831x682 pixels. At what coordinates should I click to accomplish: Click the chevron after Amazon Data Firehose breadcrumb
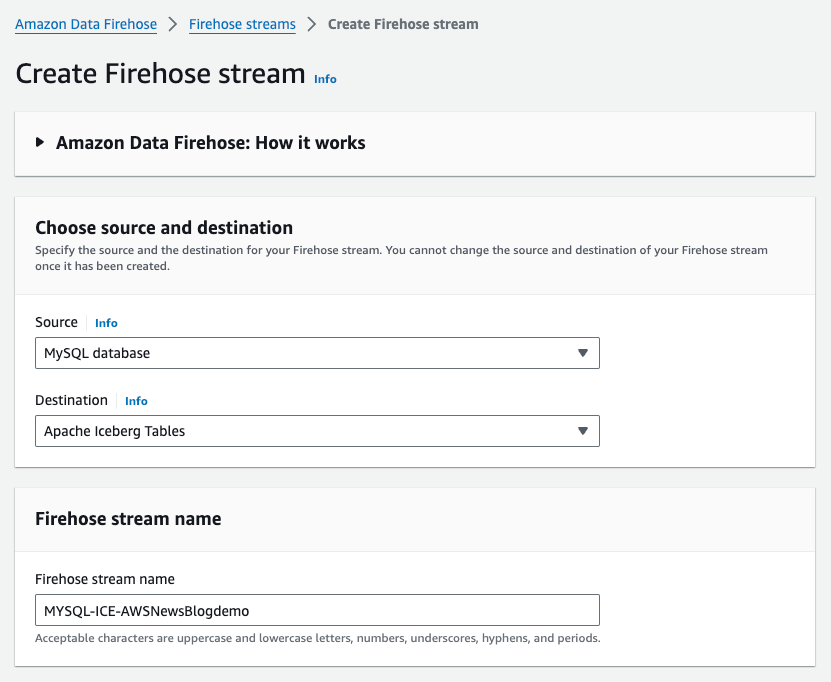pyautogui.click(x=173, y=24)
